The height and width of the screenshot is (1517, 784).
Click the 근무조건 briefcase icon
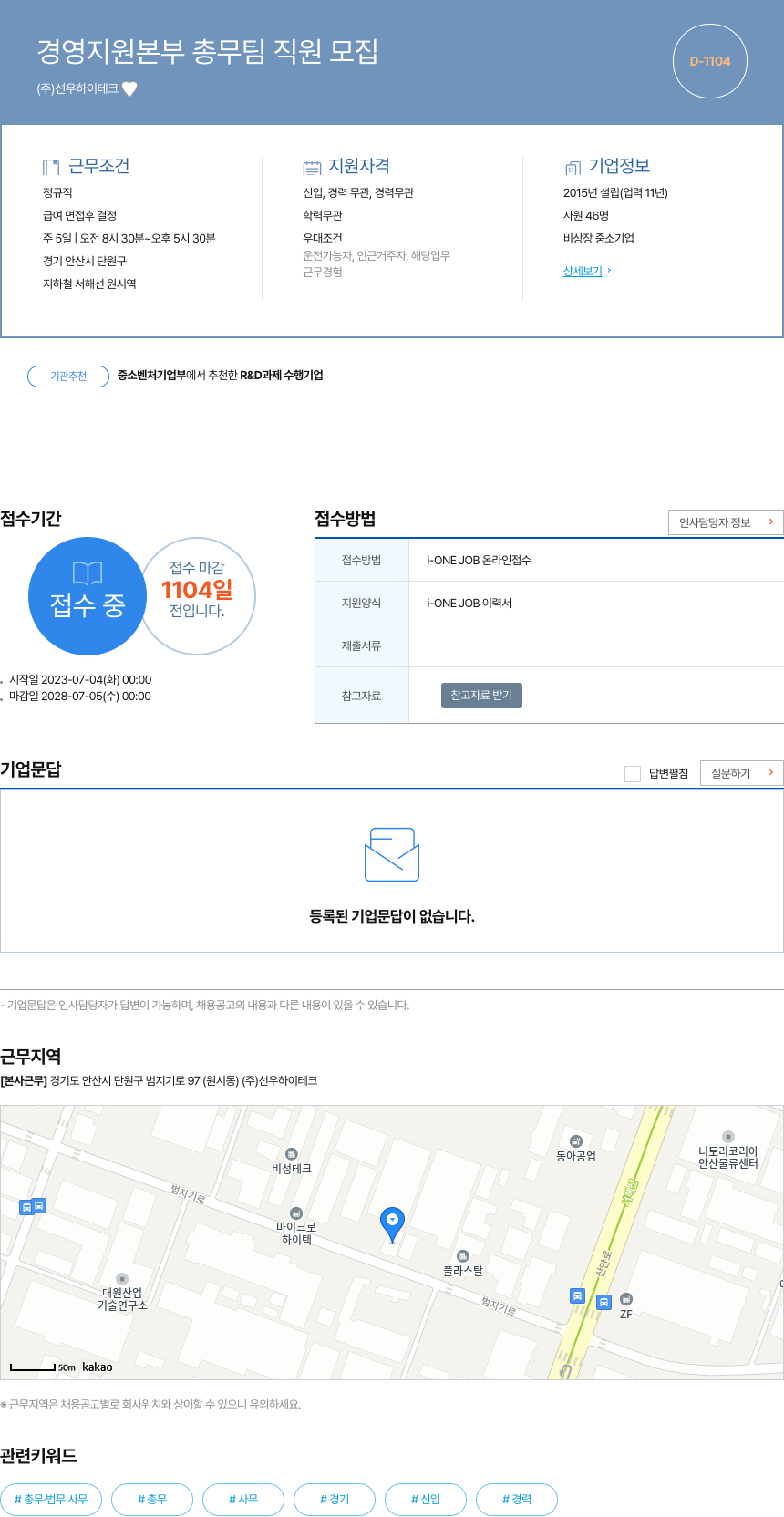51,167
